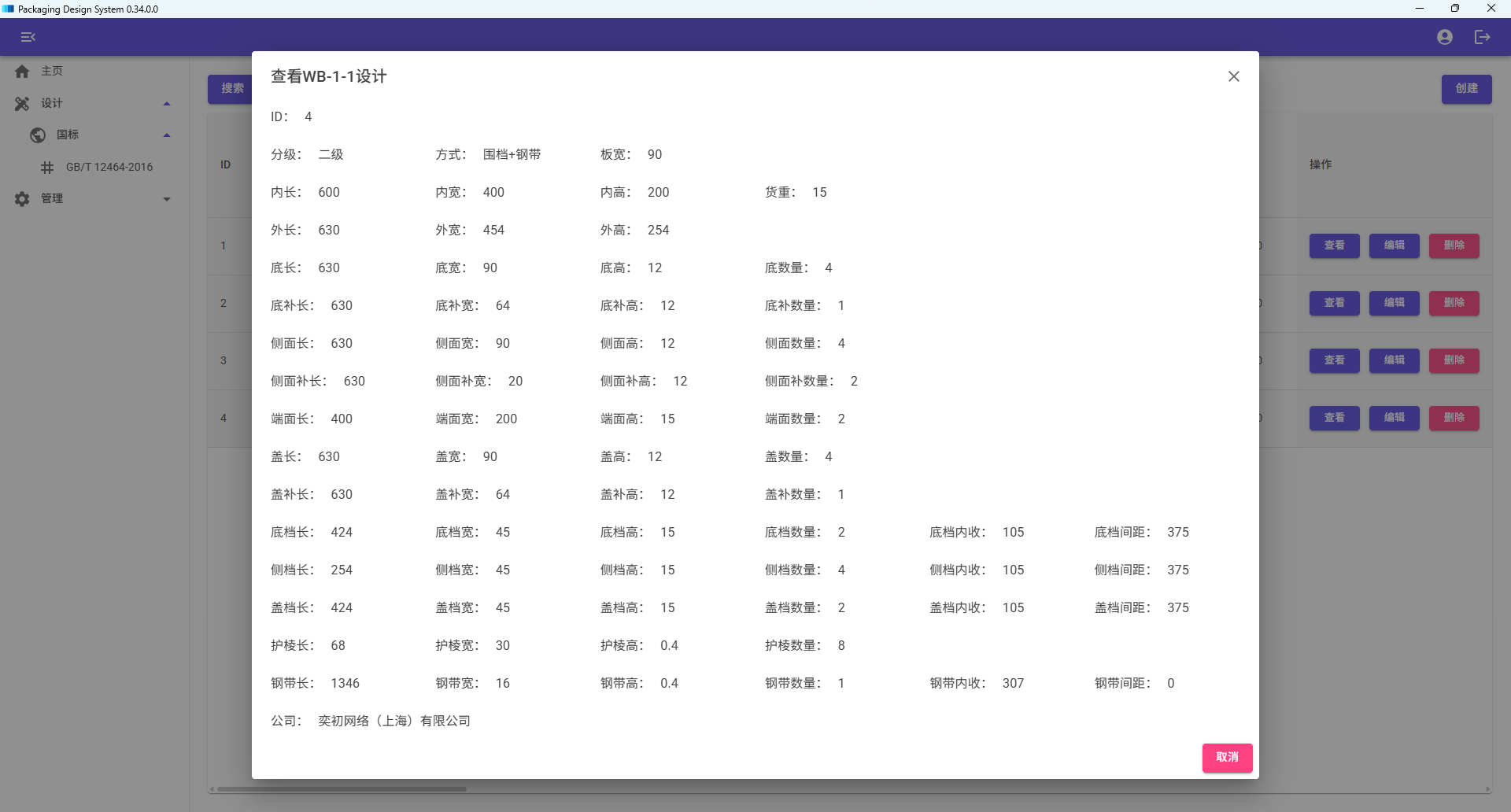
Task: Select the 管理 menu item
Action: (x=52, y=199)
